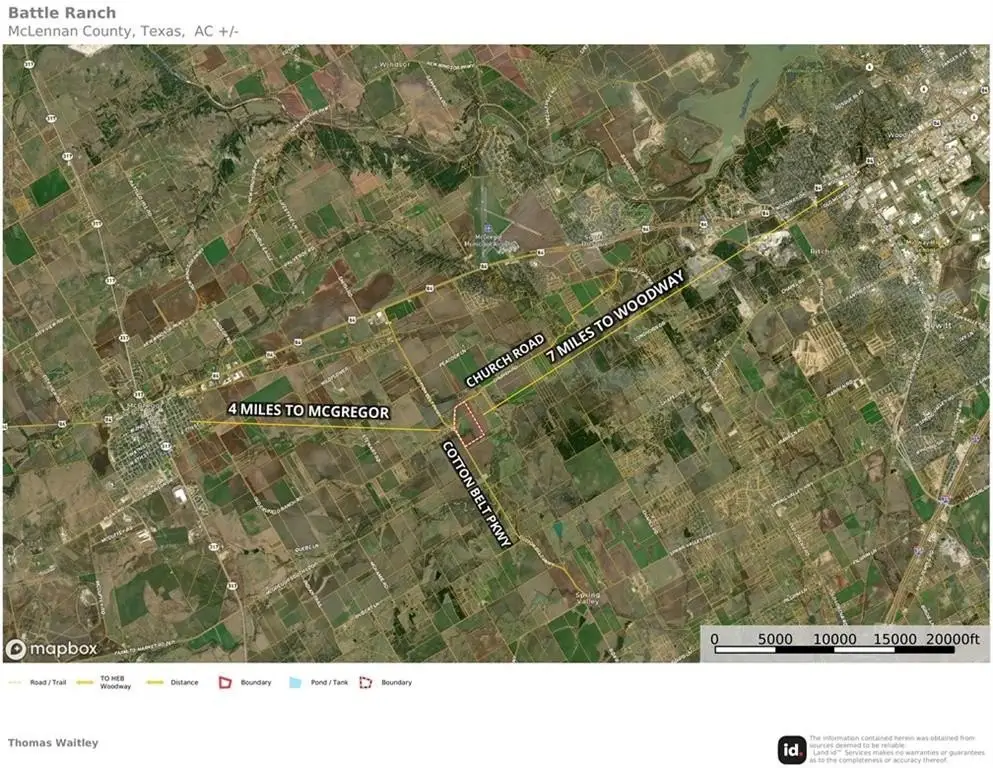Click the McLennan County, Texas subtitle
Screen dimensions: 993x768
(x=123, y=31)
